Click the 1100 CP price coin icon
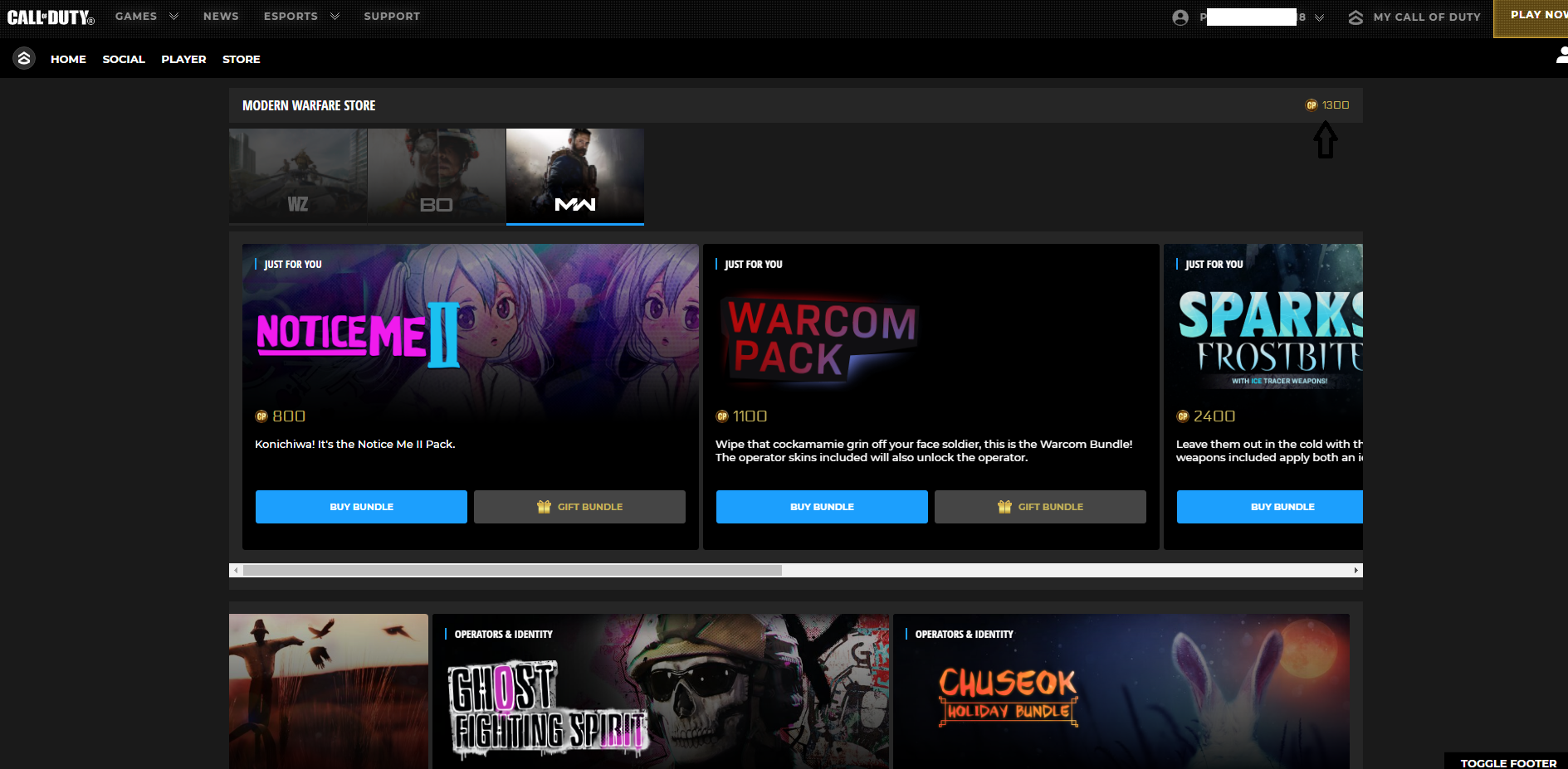1568x769 pixels. pyautogui.click(x=722, y=416)
